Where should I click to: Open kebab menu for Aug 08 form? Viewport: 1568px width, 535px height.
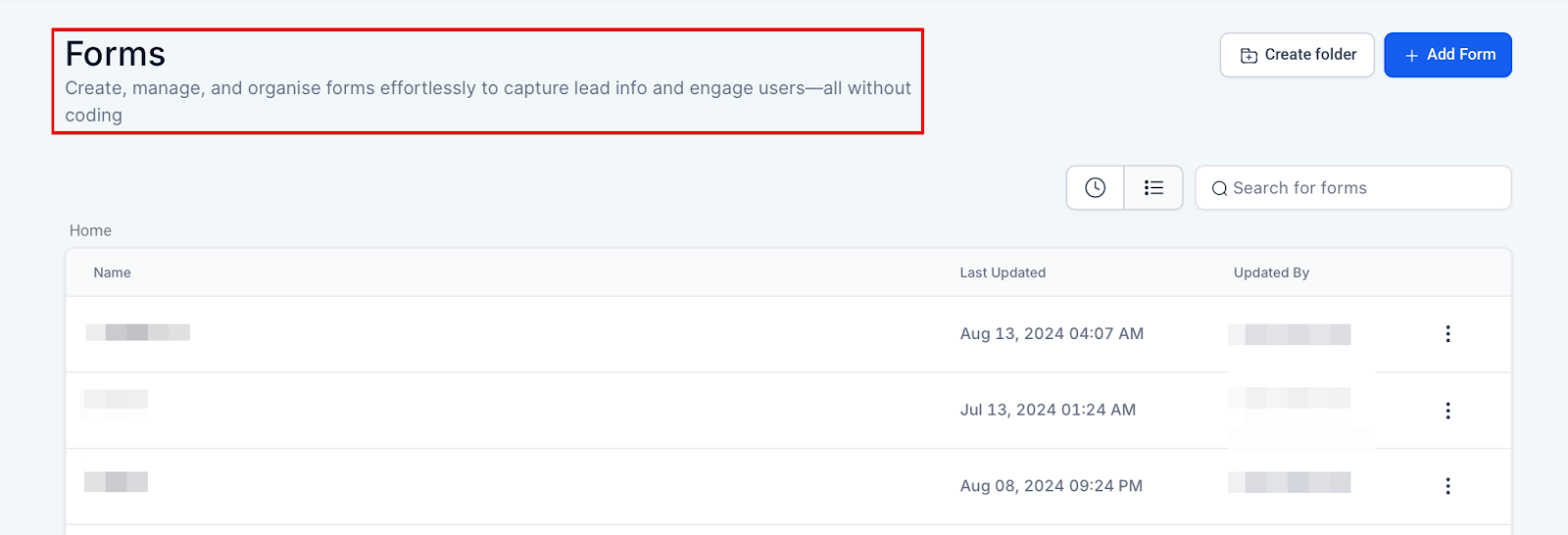tap(1447, 486)
